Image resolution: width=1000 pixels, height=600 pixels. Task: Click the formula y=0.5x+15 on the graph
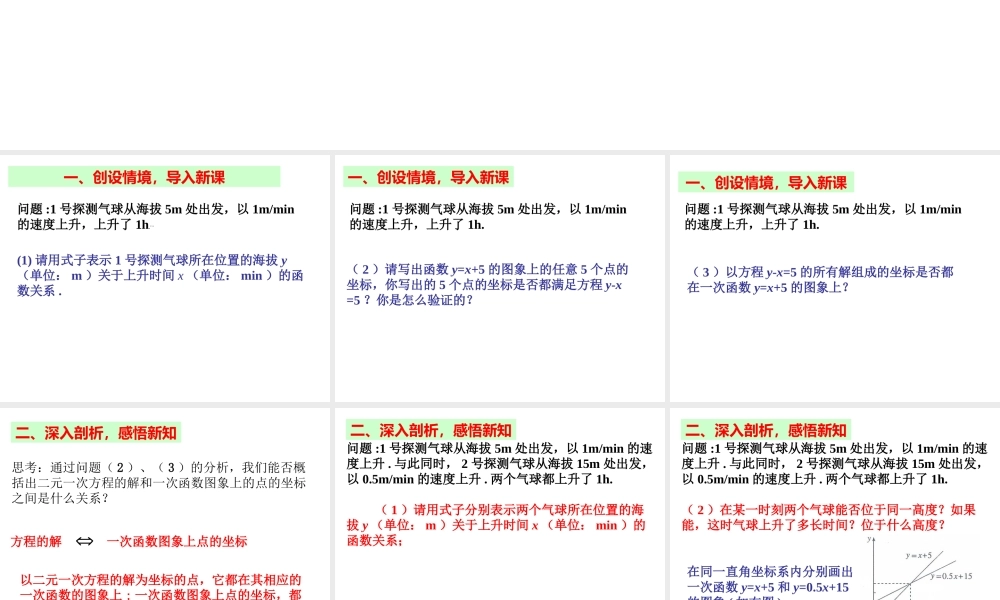(x=953, y=577)
